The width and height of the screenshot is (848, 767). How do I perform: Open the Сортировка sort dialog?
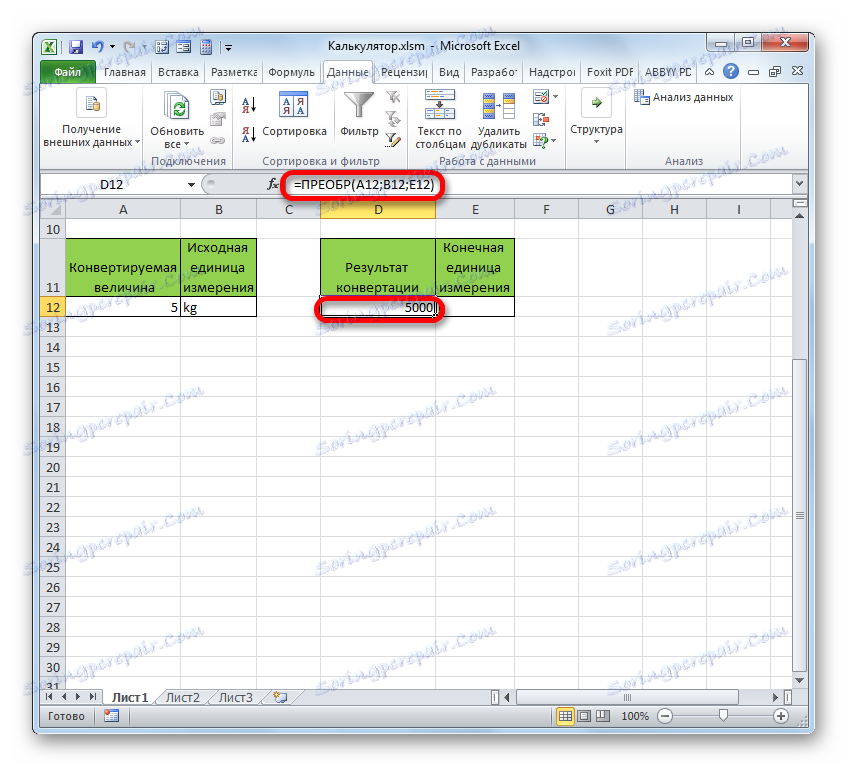[294, 114]
